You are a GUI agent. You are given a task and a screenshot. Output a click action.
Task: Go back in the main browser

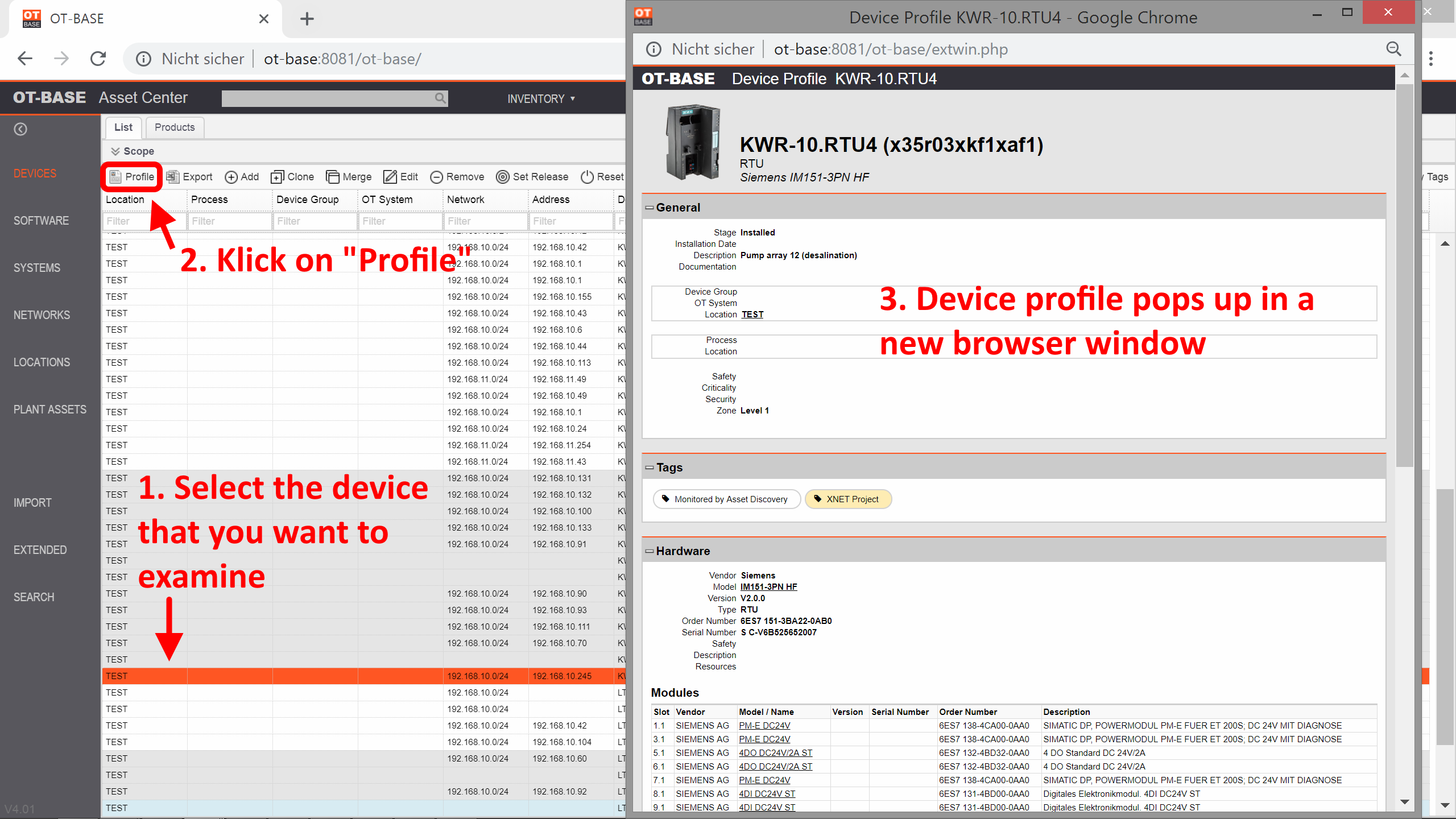[25, 59]
